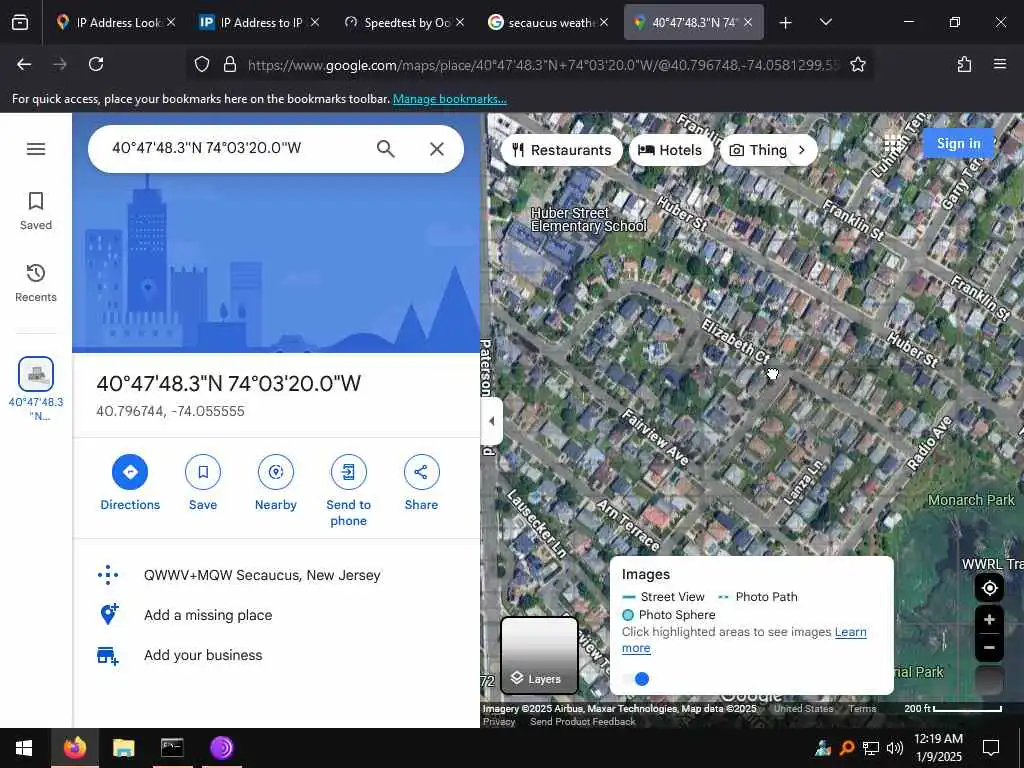Share this location
Image resolution: width=1024 pixels, height=768 pixels.
[x=421, y=483]
